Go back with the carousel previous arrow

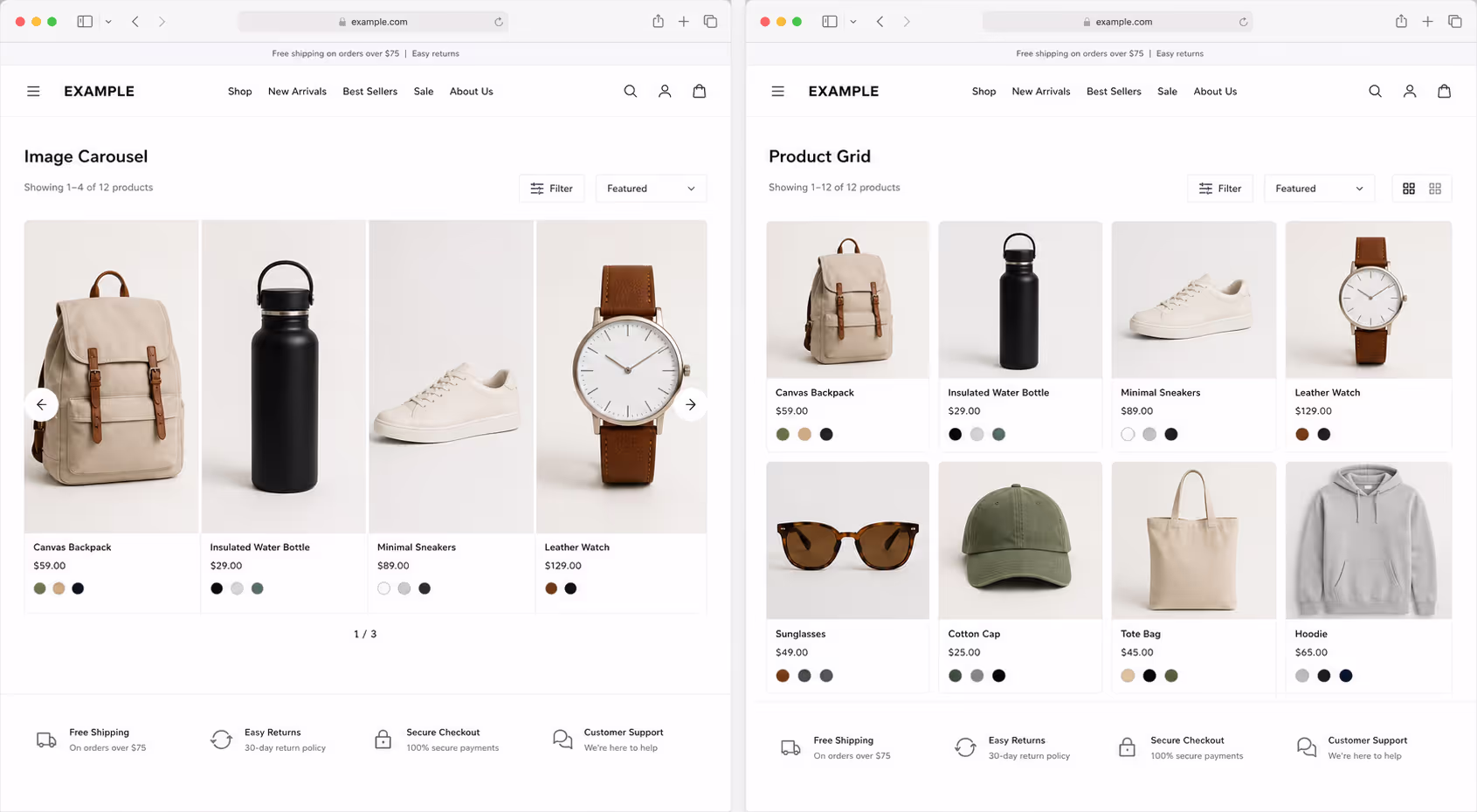point(41,404)
